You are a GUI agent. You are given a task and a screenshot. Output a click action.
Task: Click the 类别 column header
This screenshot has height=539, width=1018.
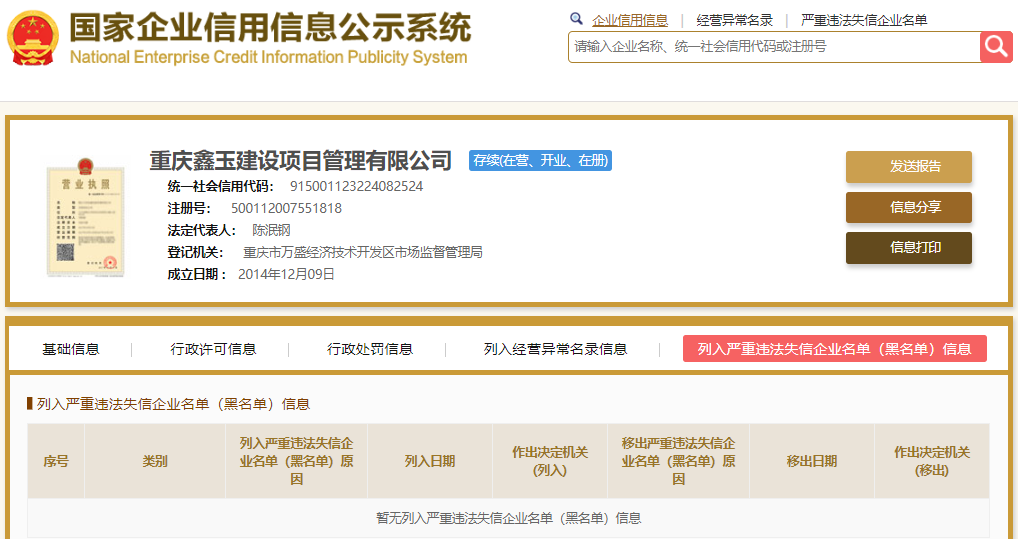click(x=155, y=461)
